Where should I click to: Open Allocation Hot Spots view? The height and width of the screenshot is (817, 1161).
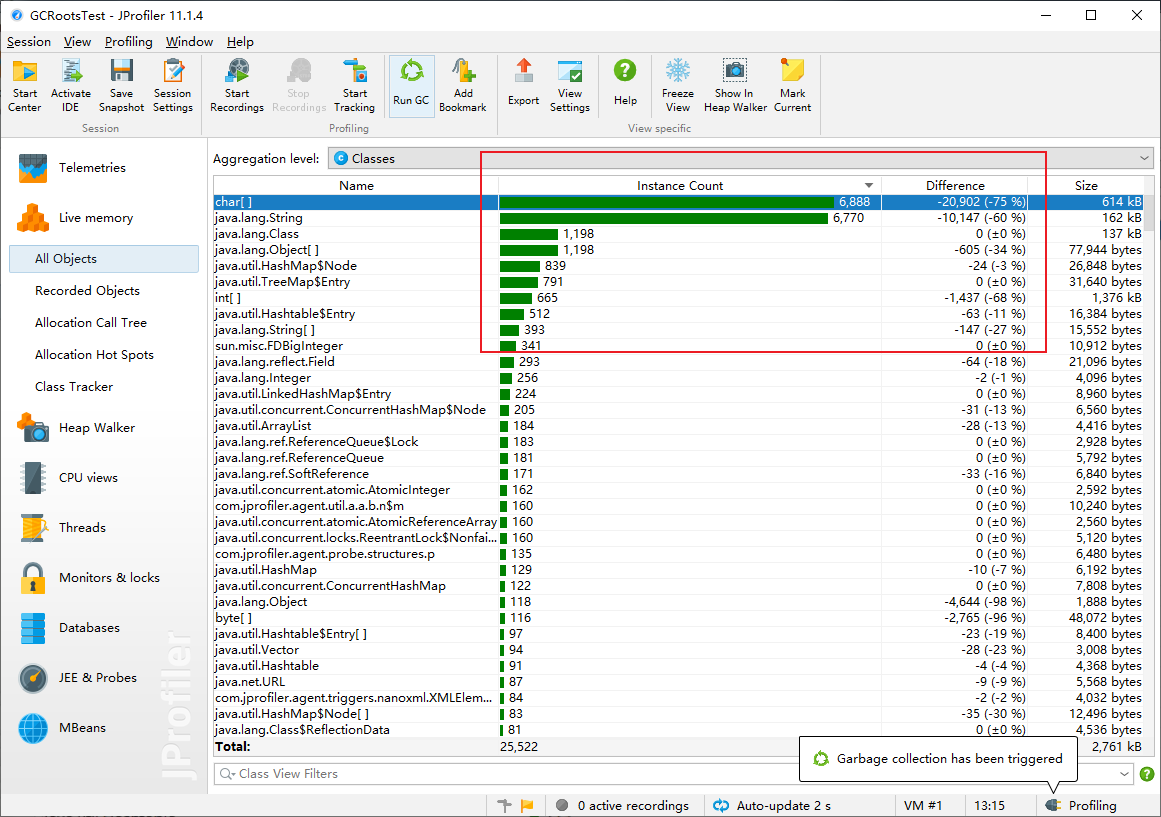point(94,355)
